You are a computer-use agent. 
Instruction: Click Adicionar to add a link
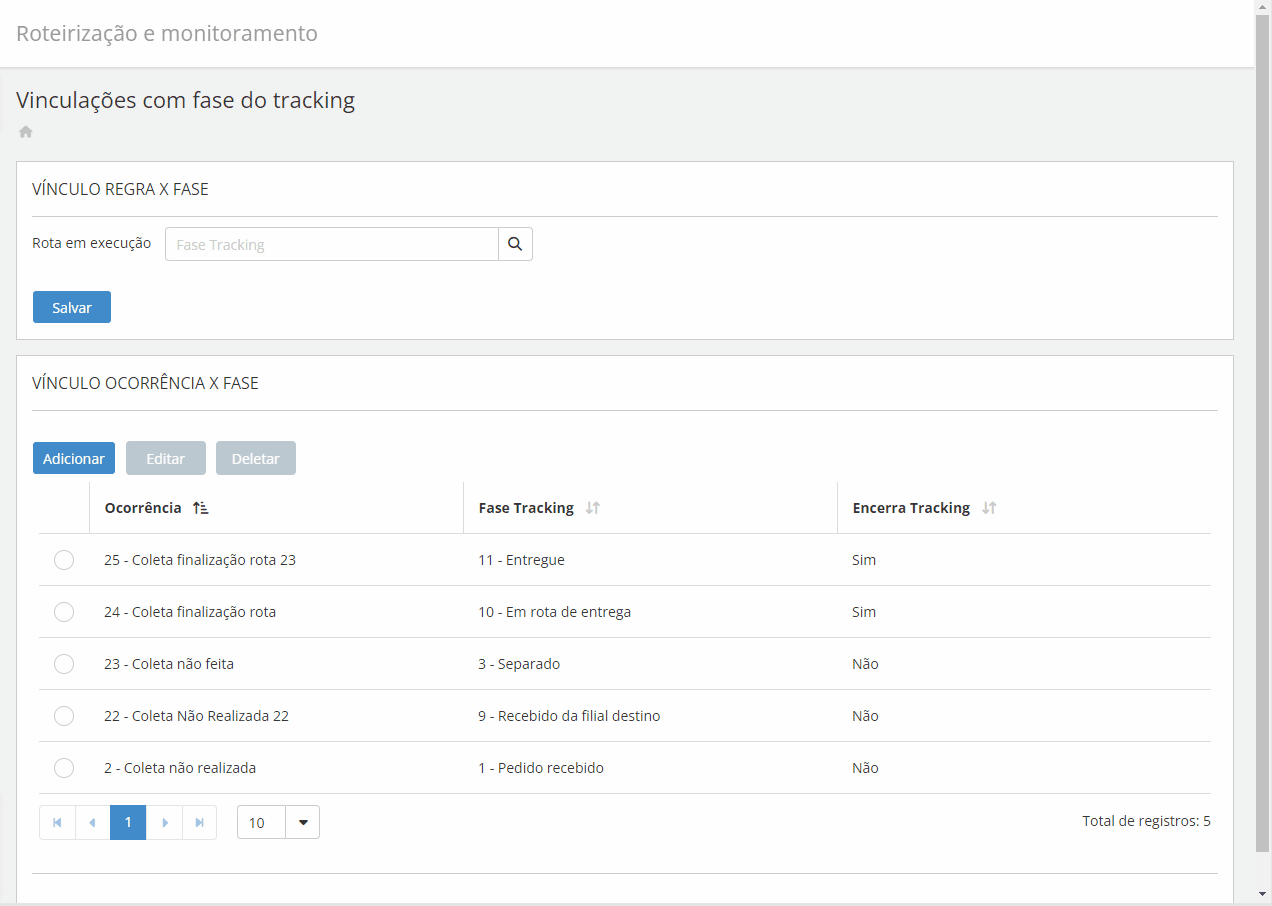[74, 458]
